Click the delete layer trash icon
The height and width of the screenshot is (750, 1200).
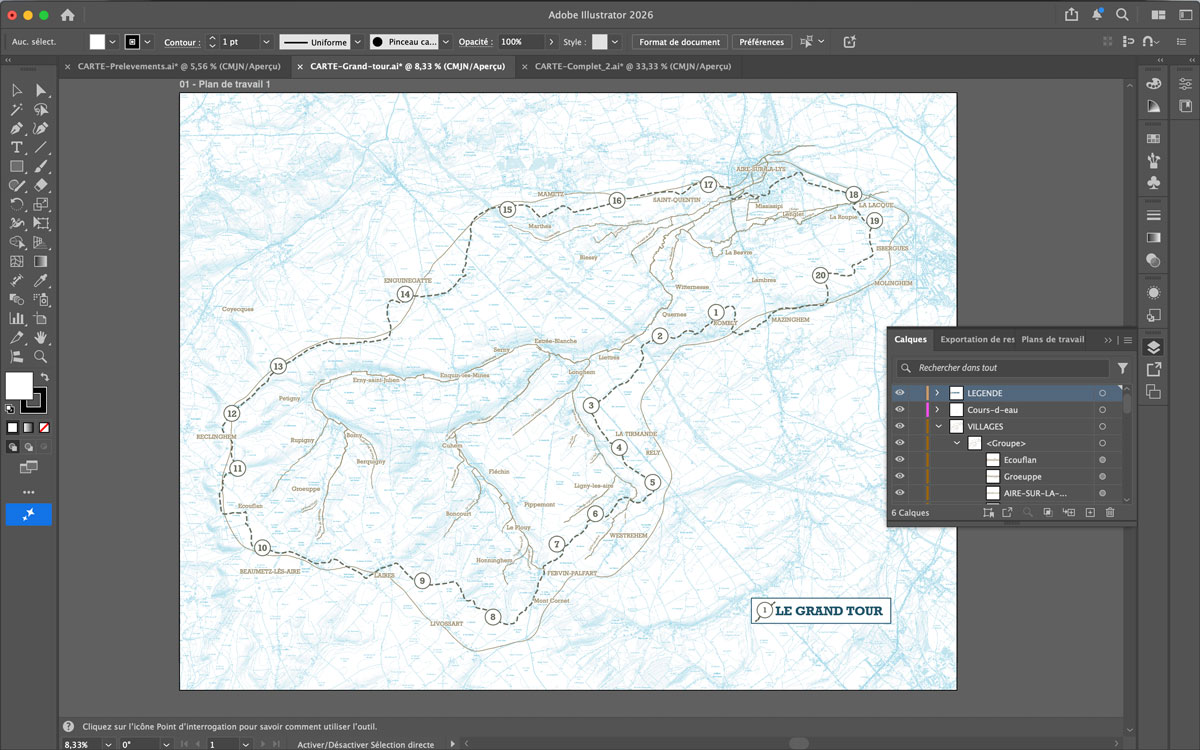tap(1110, 513)
